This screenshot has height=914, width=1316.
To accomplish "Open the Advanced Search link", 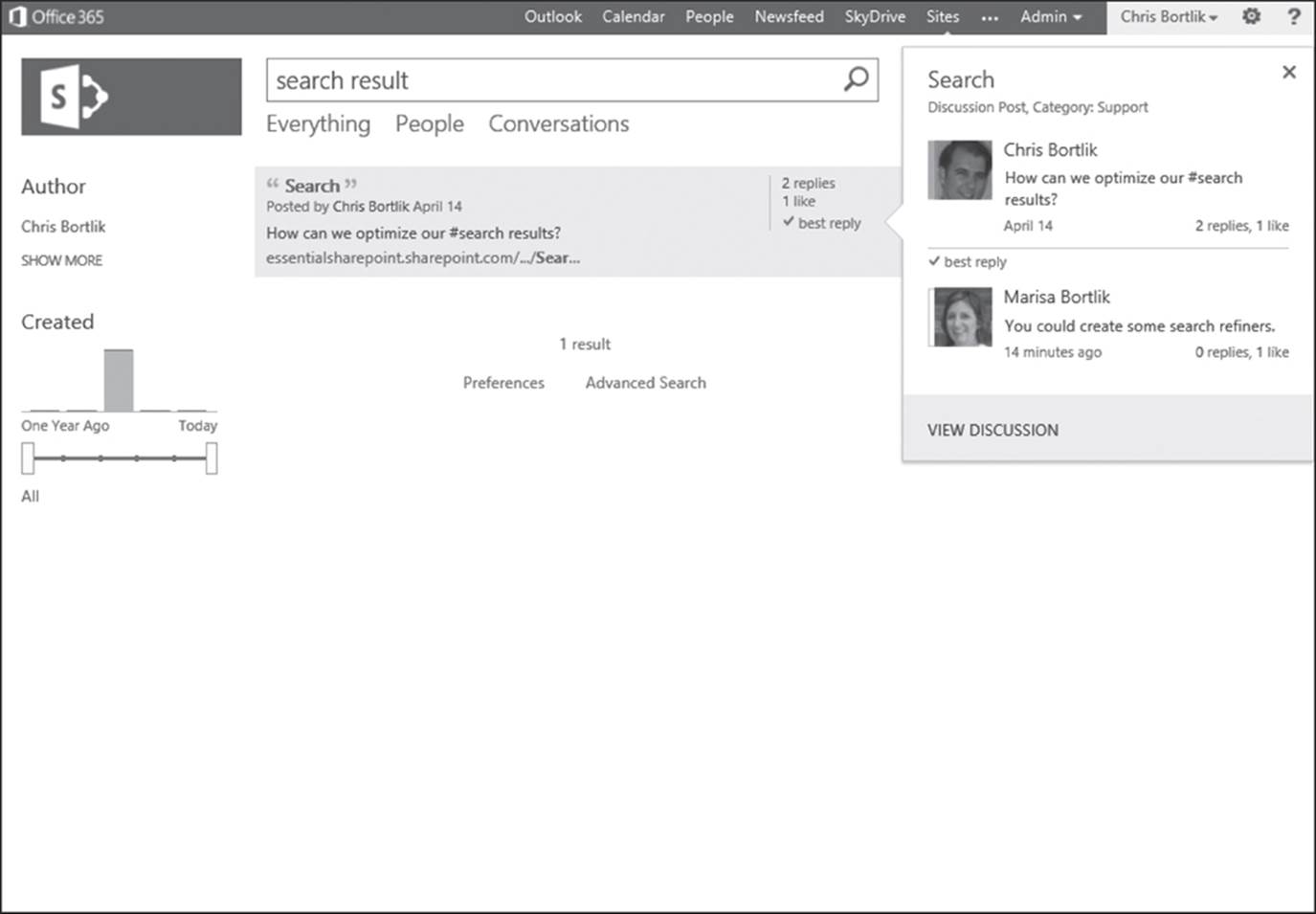I will point(646,383).
